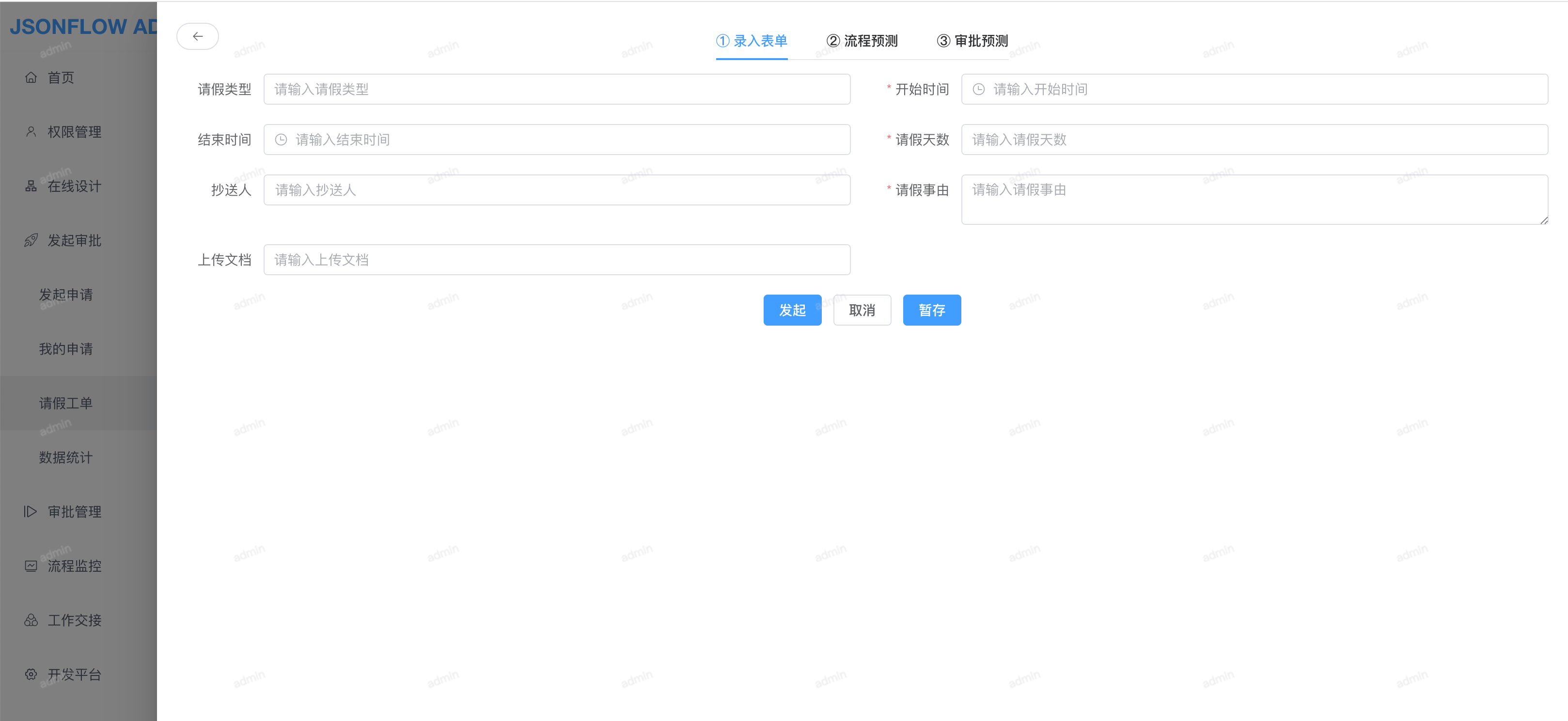Viewport: 1568px width, 721px height.
Task: Focus the 请假事由 text area
Action: pos(1254,200)
